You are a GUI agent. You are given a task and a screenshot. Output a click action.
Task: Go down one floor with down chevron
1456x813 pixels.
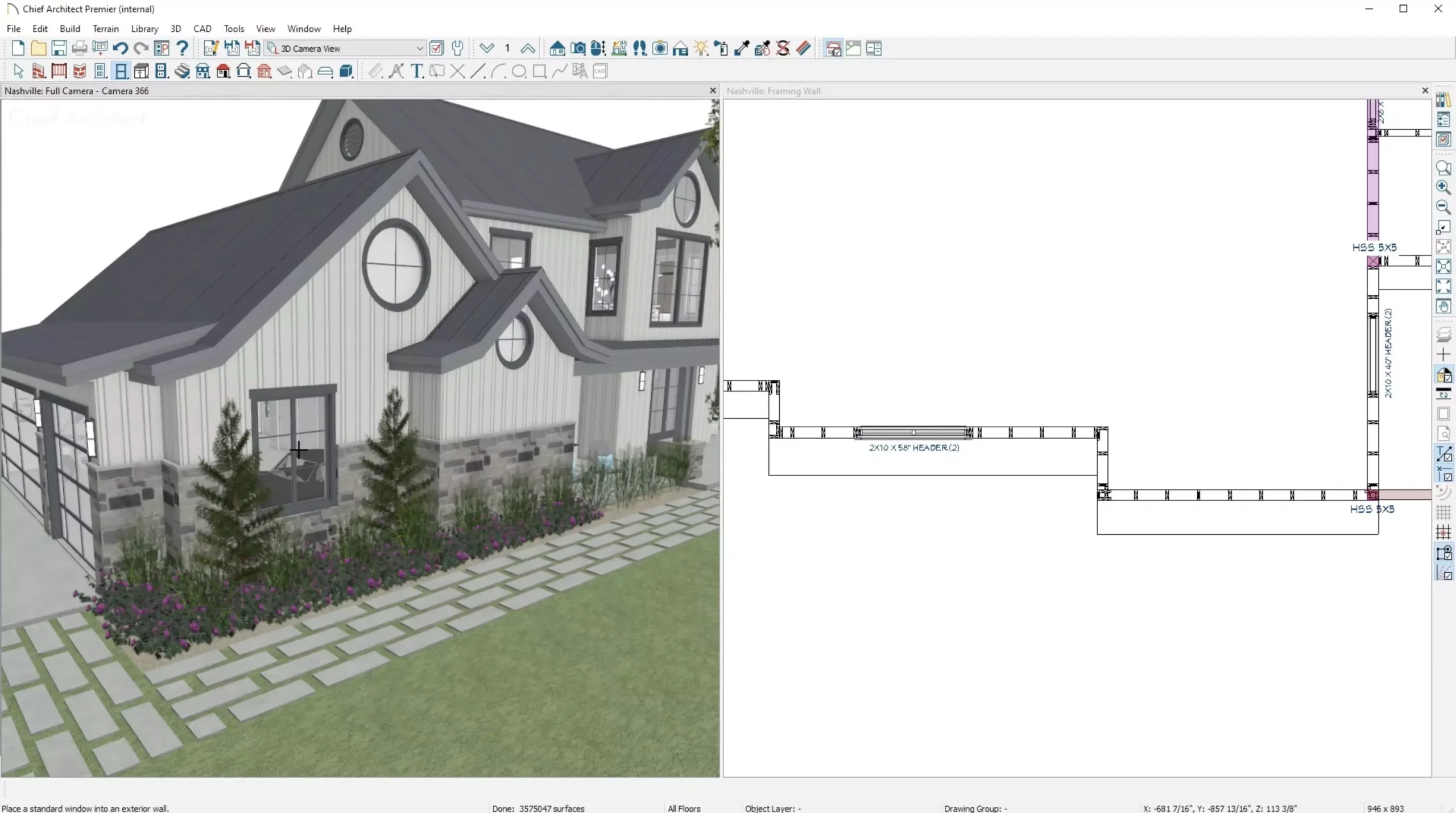click(487, 48)
